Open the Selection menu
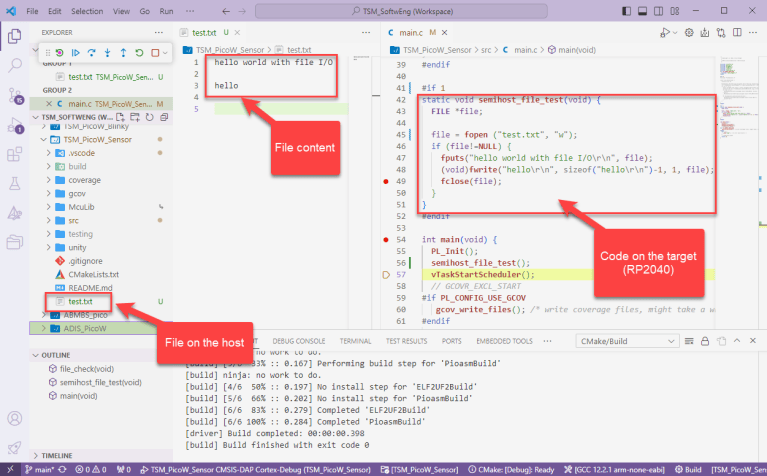The image size is (767, 476). point(87,11)
